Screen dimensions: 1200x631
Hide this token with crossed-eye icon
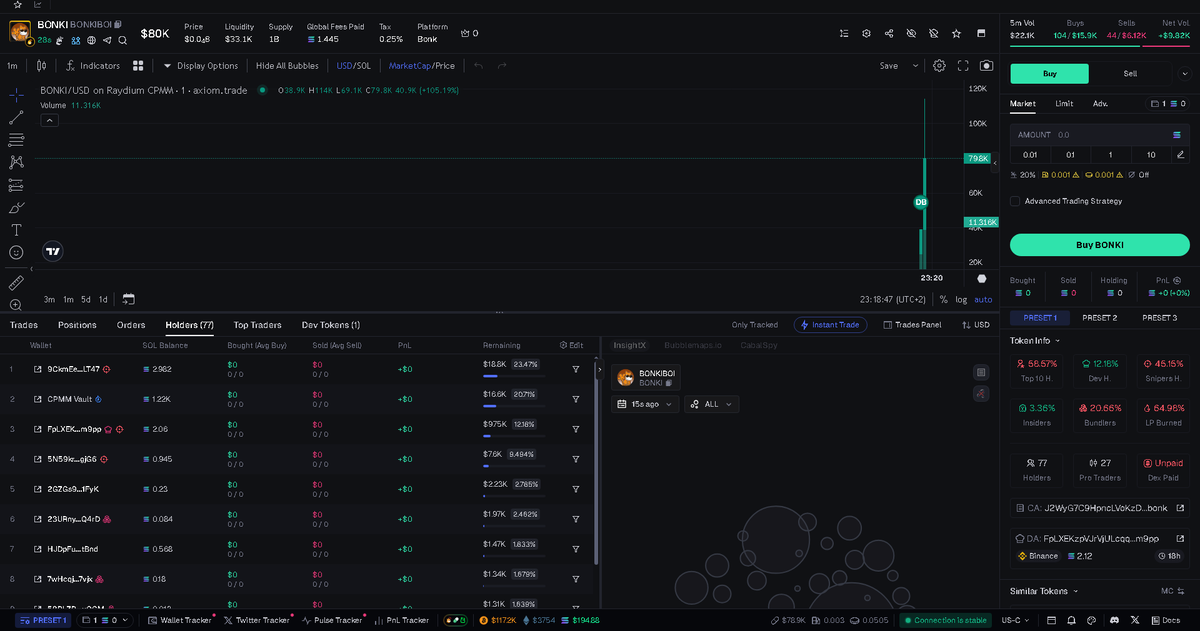911,33
